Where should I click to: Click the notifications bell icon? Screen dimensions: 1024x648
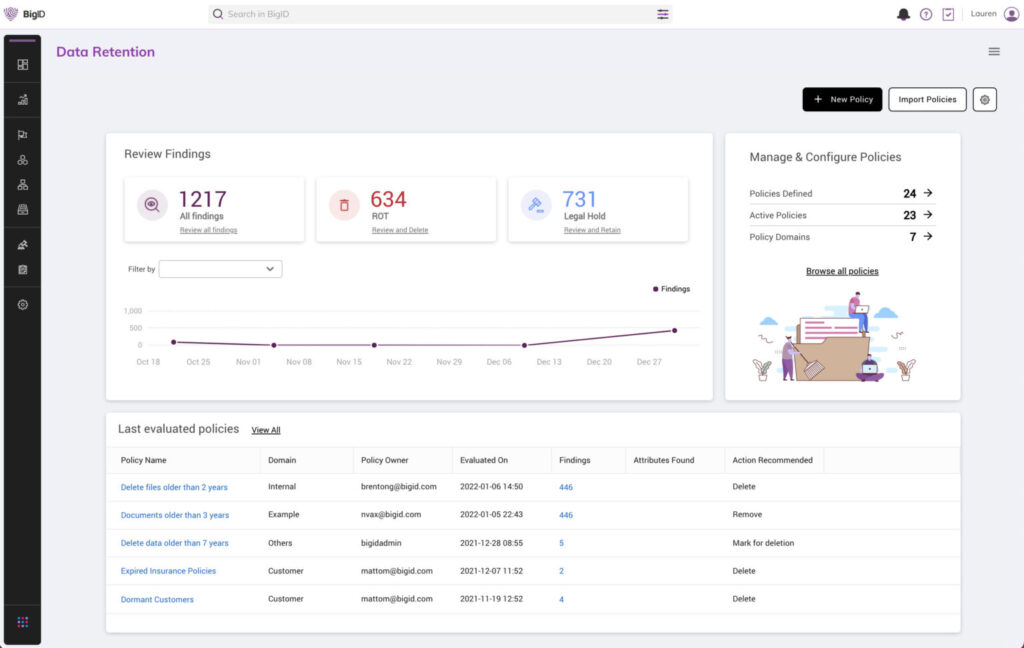[x=904, y=14]
